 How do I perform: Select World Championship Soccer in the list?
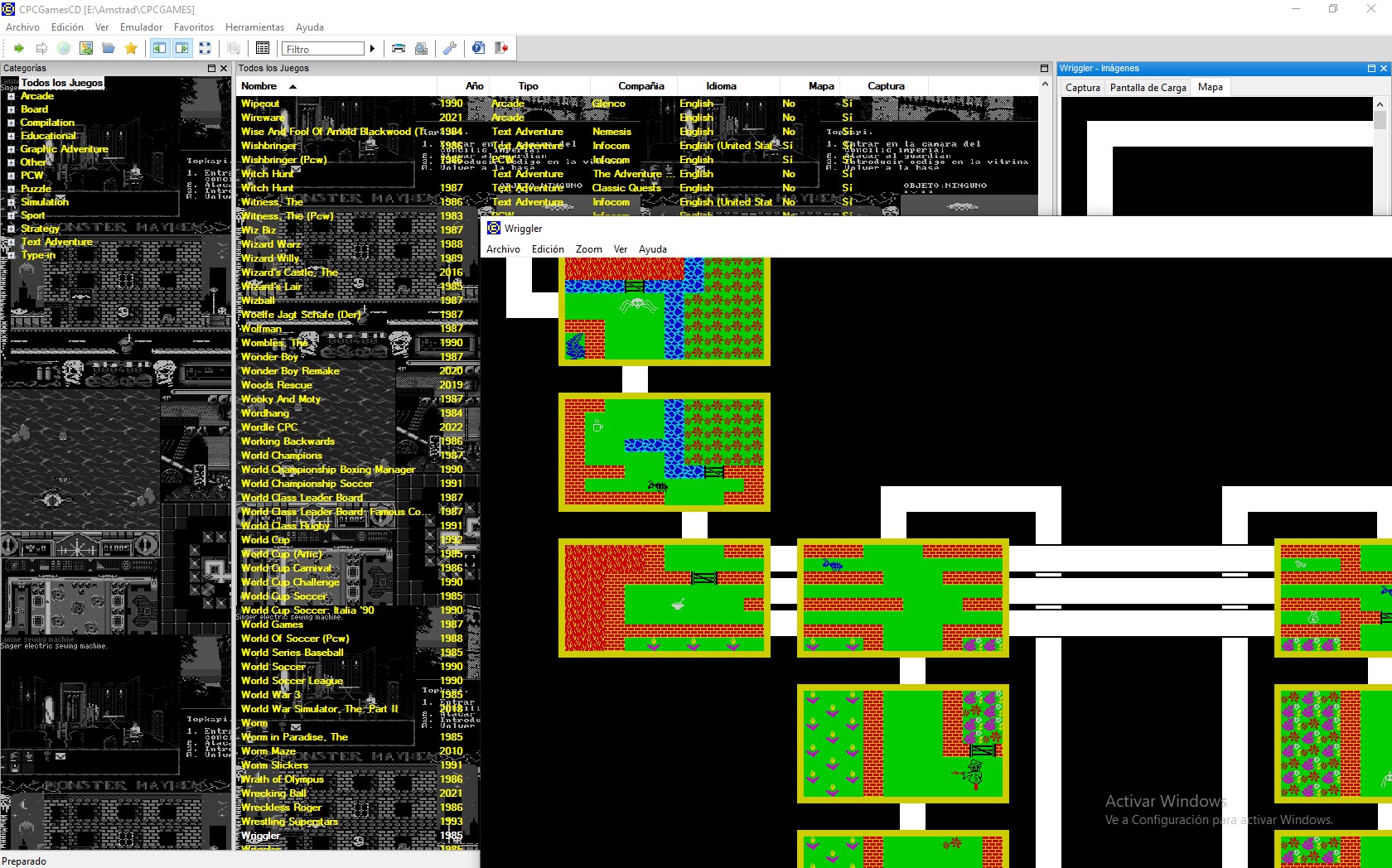click(x=307, y=484)
